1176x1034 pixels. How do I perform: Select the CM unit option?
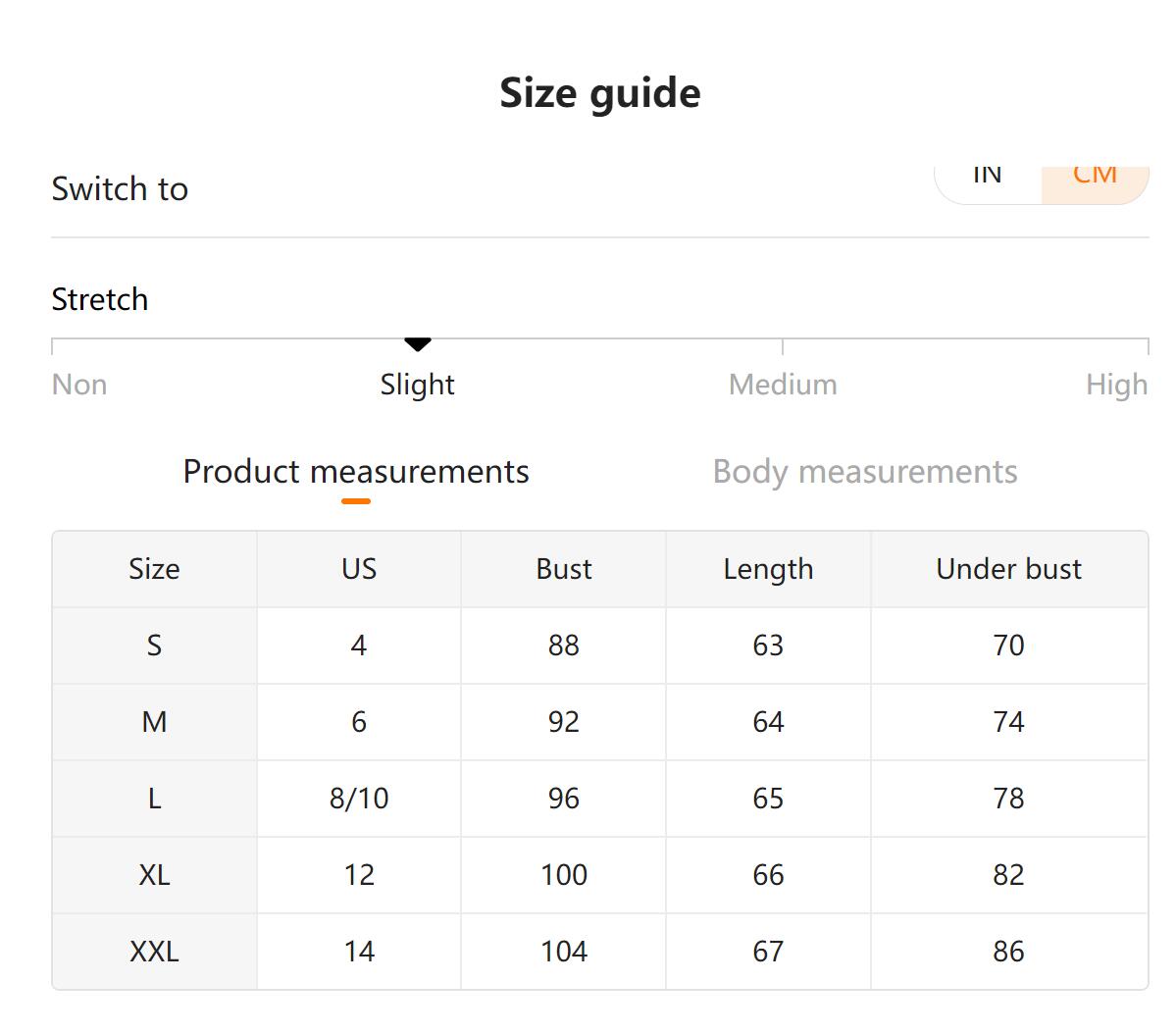1095,183
